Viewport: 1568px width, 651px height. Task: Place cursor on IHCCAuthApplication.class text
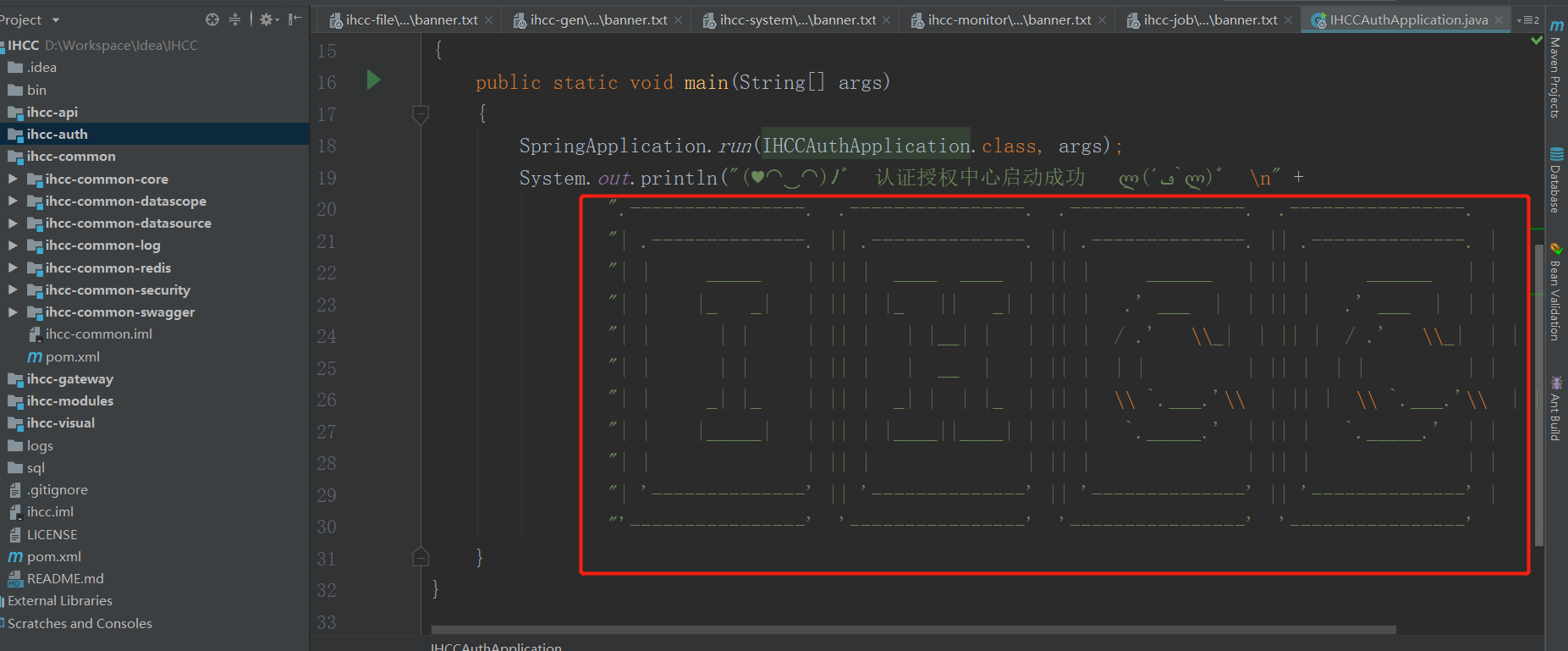coord(900,146)
